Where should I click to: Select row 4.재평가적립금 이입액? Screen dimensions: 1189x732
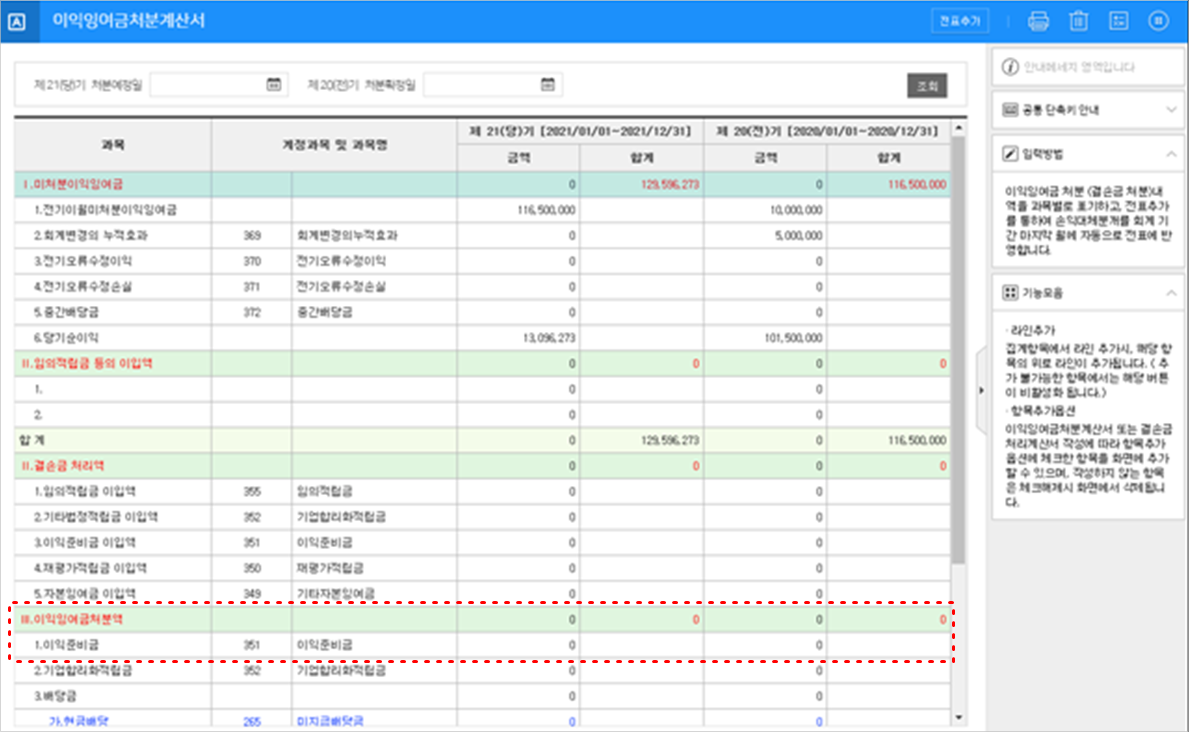pyautogui.click(x=90, y=568)
